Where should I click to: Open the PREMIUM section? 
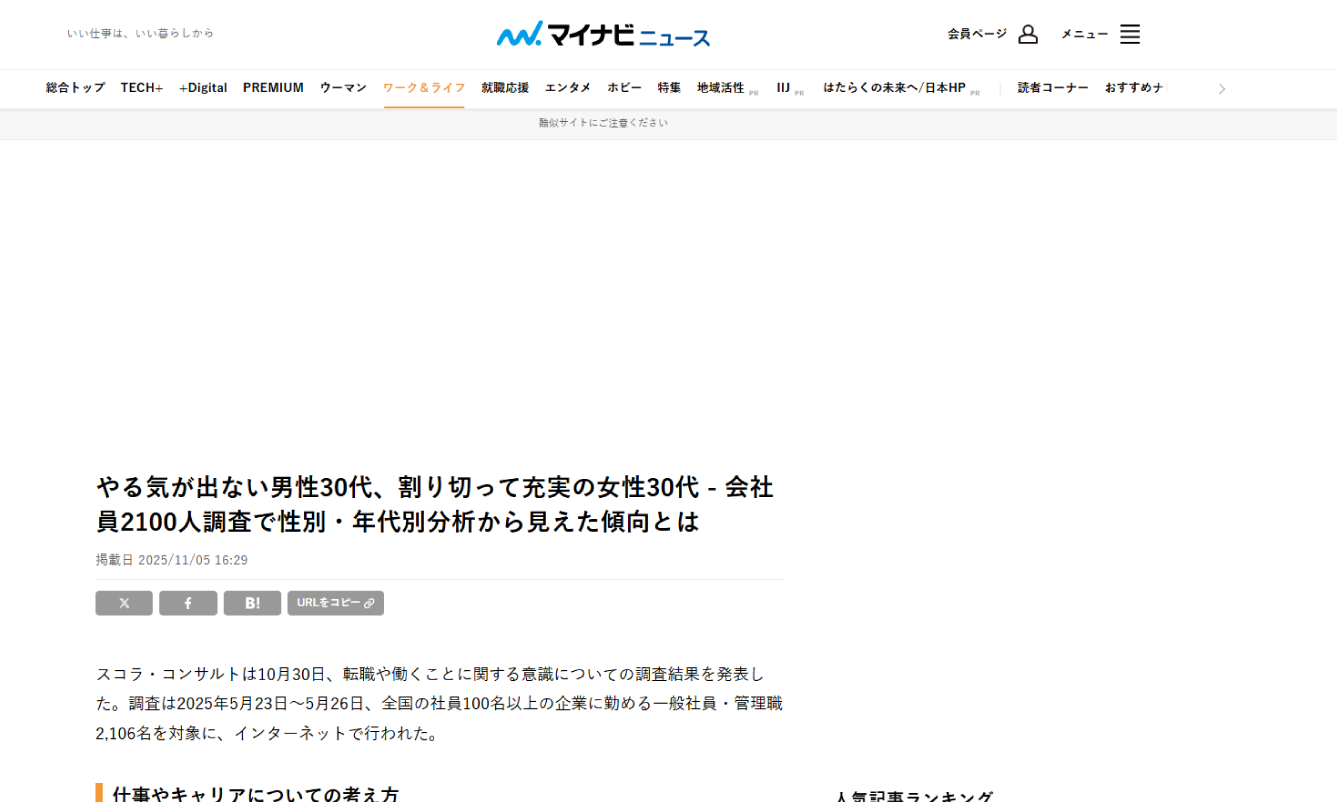[x=273, y=88]
